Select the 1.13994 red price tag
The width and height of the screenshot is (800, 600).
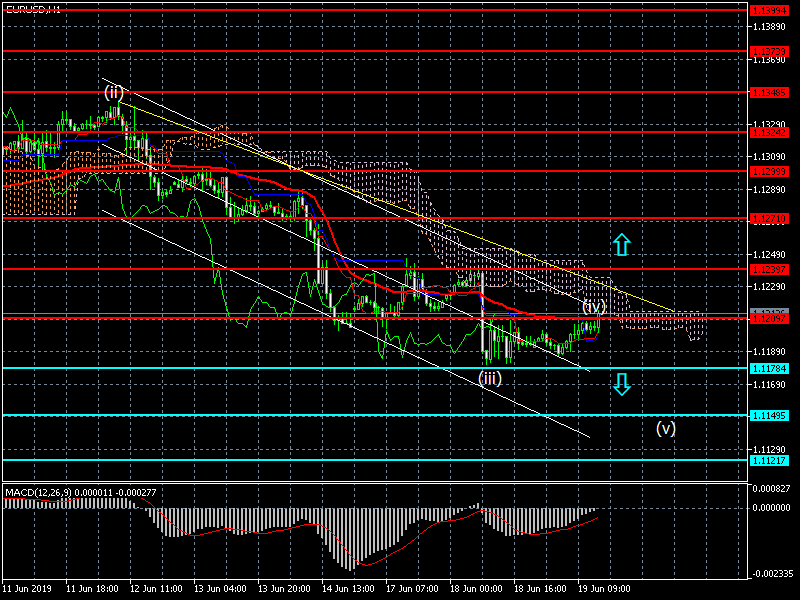769,10
